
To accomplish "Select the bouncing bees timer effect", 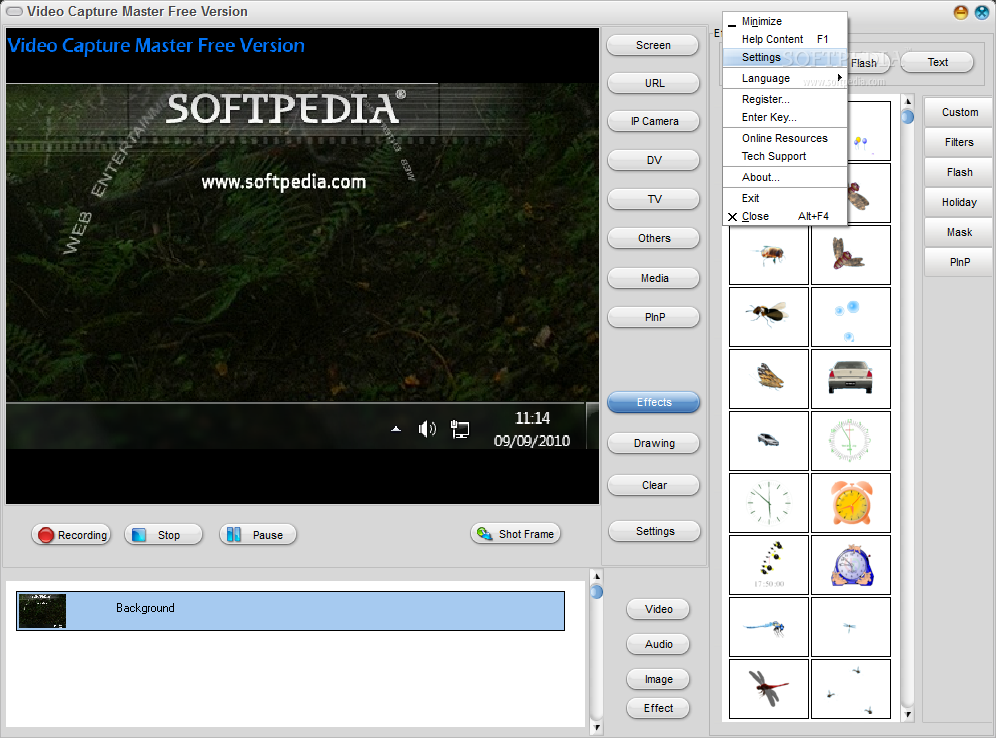I will pyautogui.click(x=769, y=565).
